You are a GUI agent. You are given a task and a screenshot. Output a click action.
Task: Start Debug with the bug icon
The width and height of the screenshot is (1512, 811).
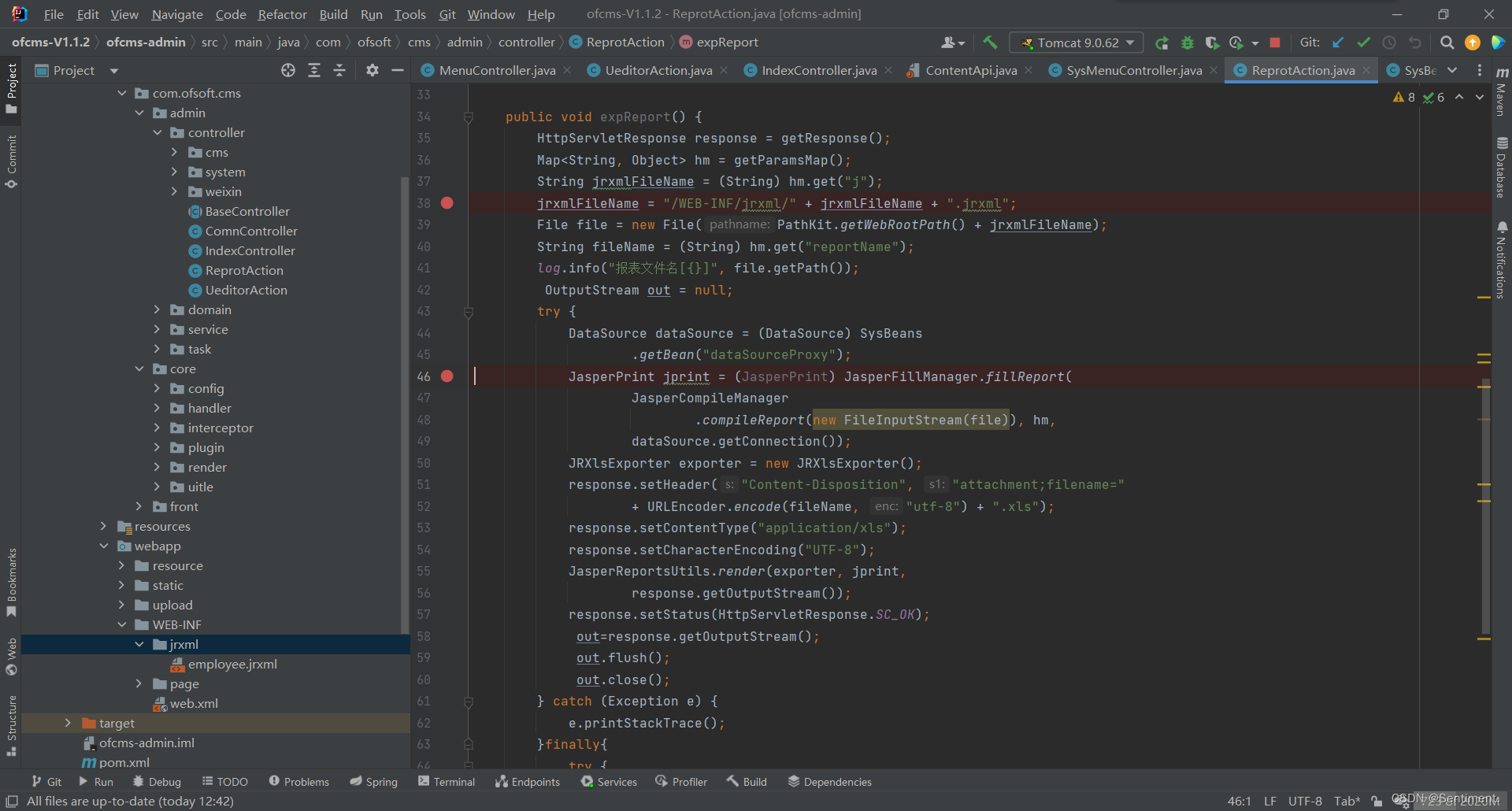tap(1188, 43)
